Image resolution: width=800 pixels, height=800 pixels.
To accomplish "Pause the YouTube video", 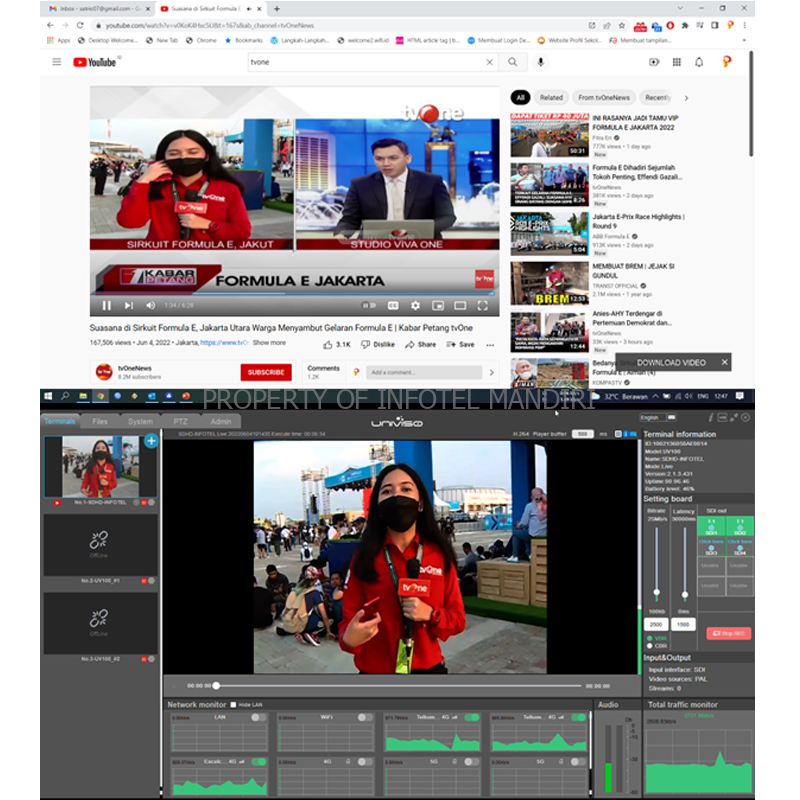I will 106,305.
